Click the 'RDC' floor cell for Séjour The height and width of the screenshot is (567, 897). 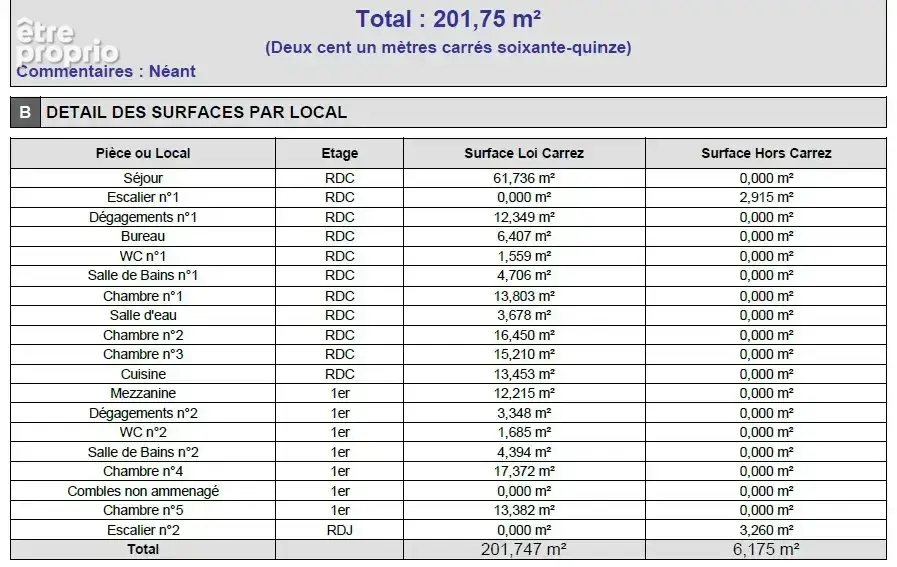[x=340, y=178]
